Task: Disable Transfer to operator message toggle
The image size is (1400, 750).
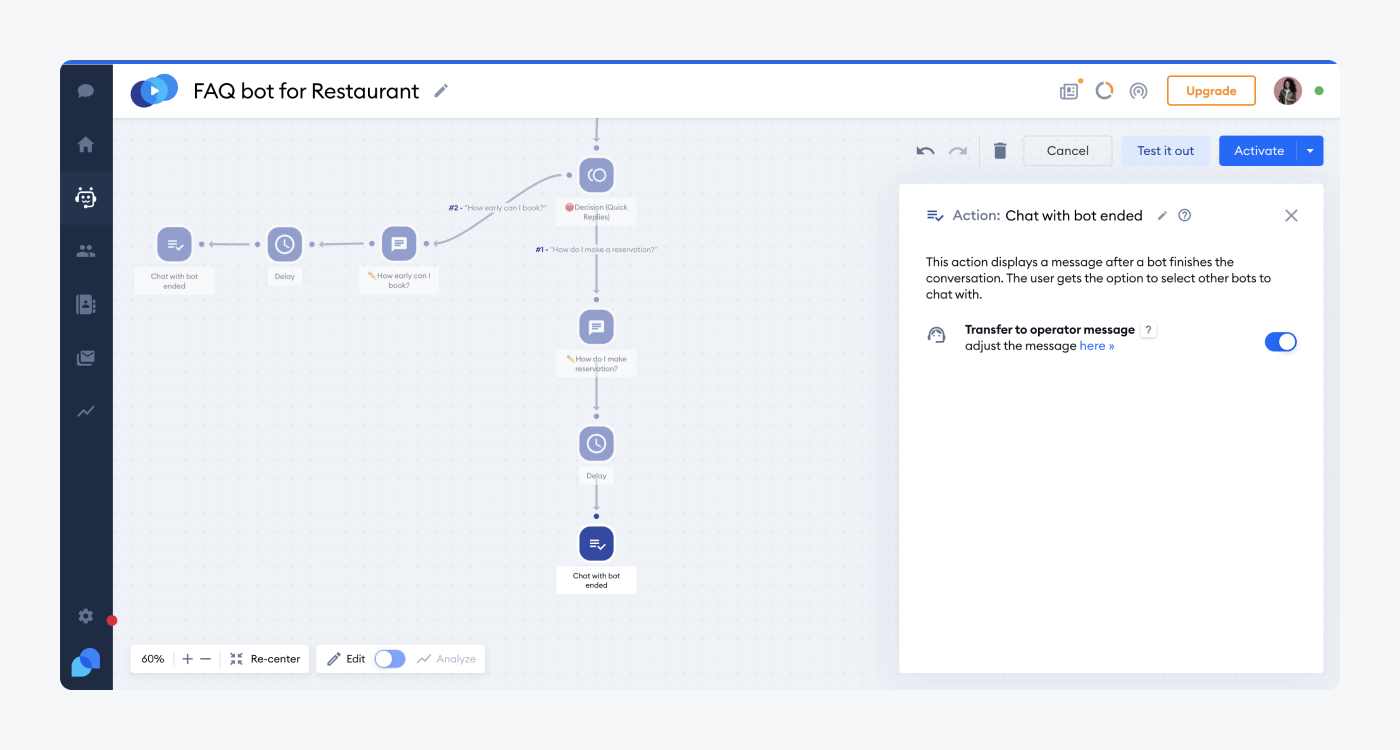Action: (x=1280, y=342)
